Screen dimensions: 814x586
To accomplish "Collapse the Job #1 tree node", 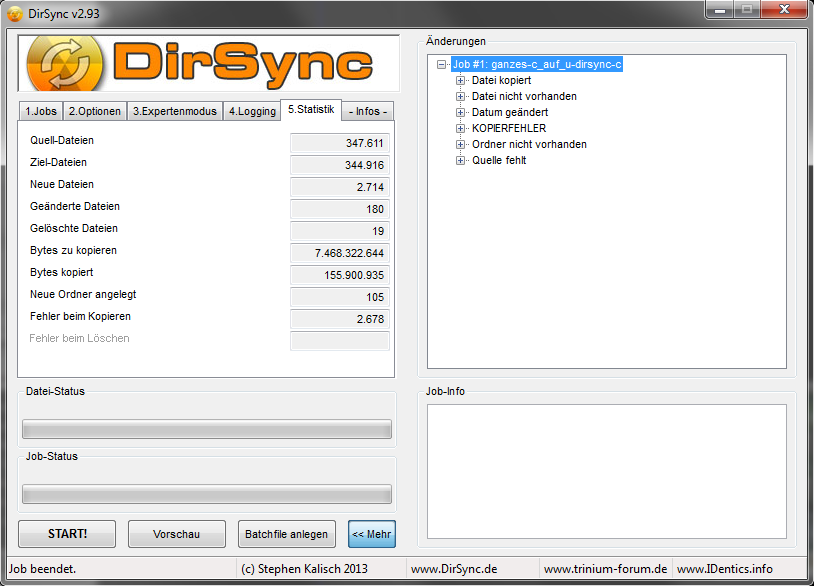I will pyautogui.click(x=441, y=65).
